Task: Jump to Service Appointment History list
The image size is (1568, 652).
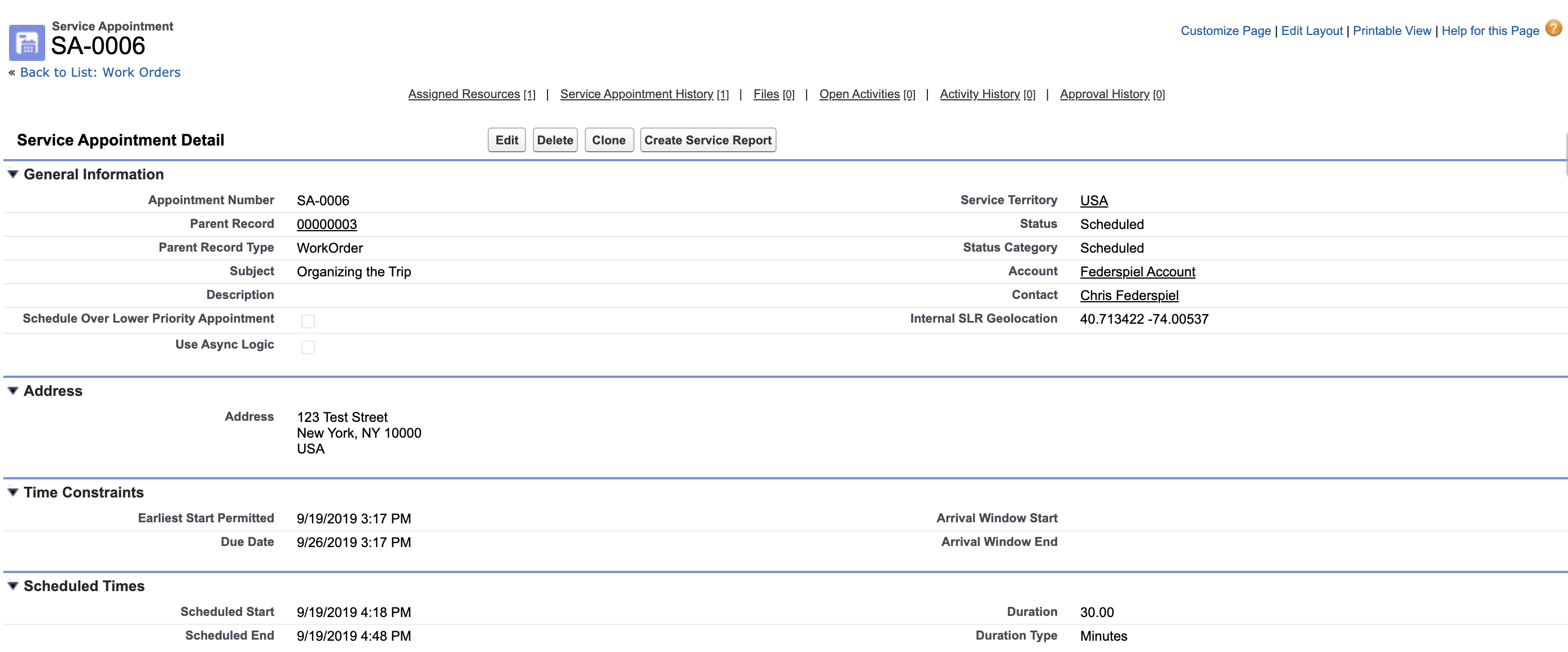Action: click(636, 94)
